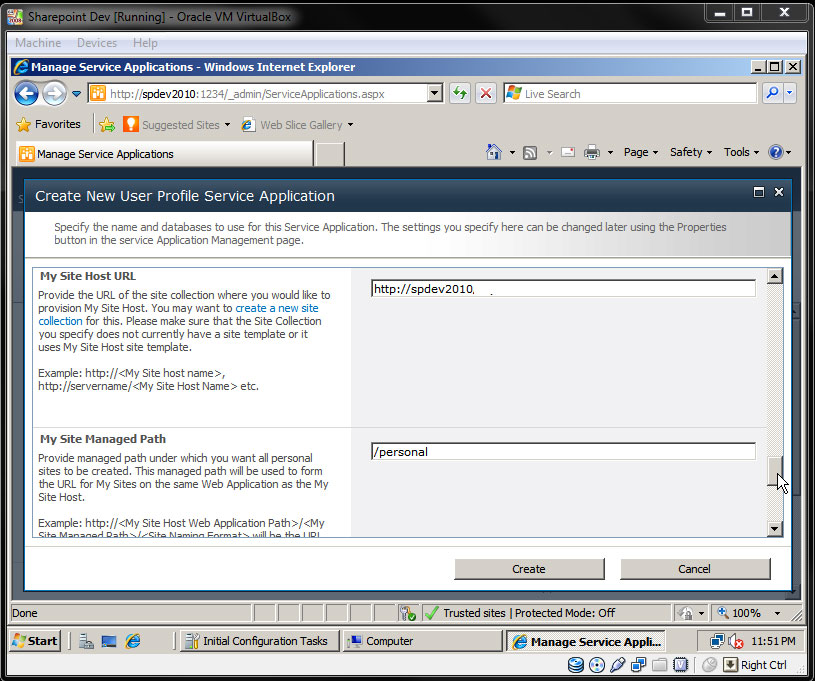The height and width of the screenshot is (681, 815).
Task: Switch to Initial Configuration Tasks taskbar item
Action: coord(259,641)
